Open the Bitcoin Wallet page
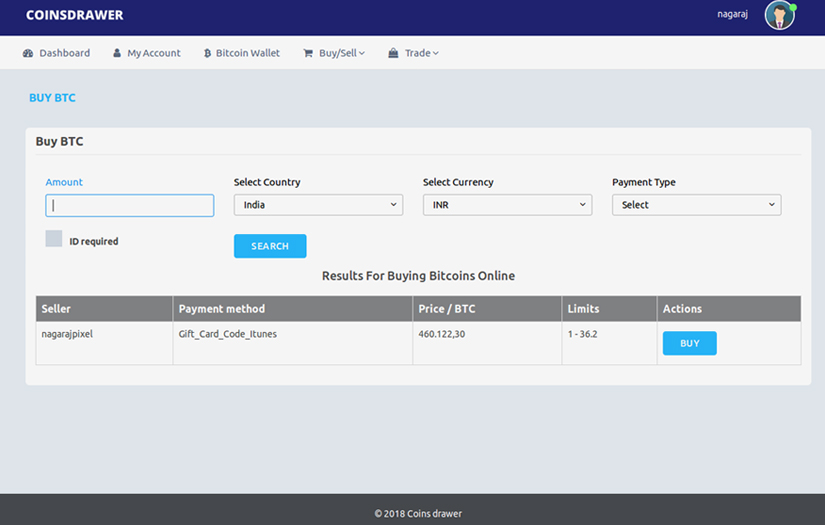The height and width of the screenshot is (525, 825). 242,53
